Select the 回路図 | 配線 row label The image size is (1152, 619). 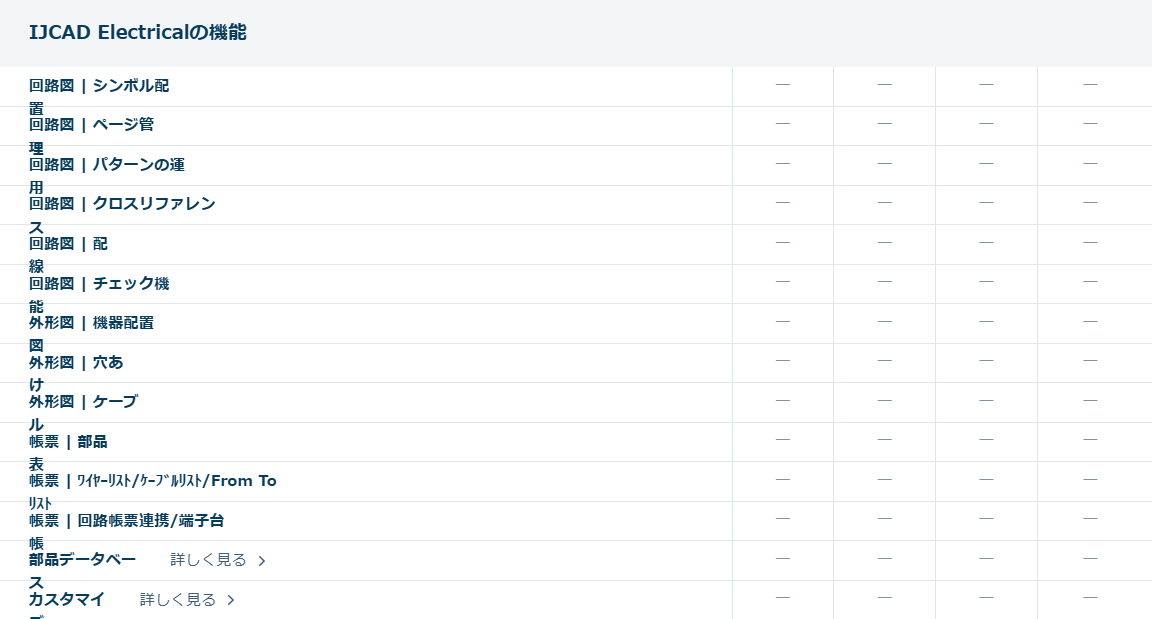(68, 244)
